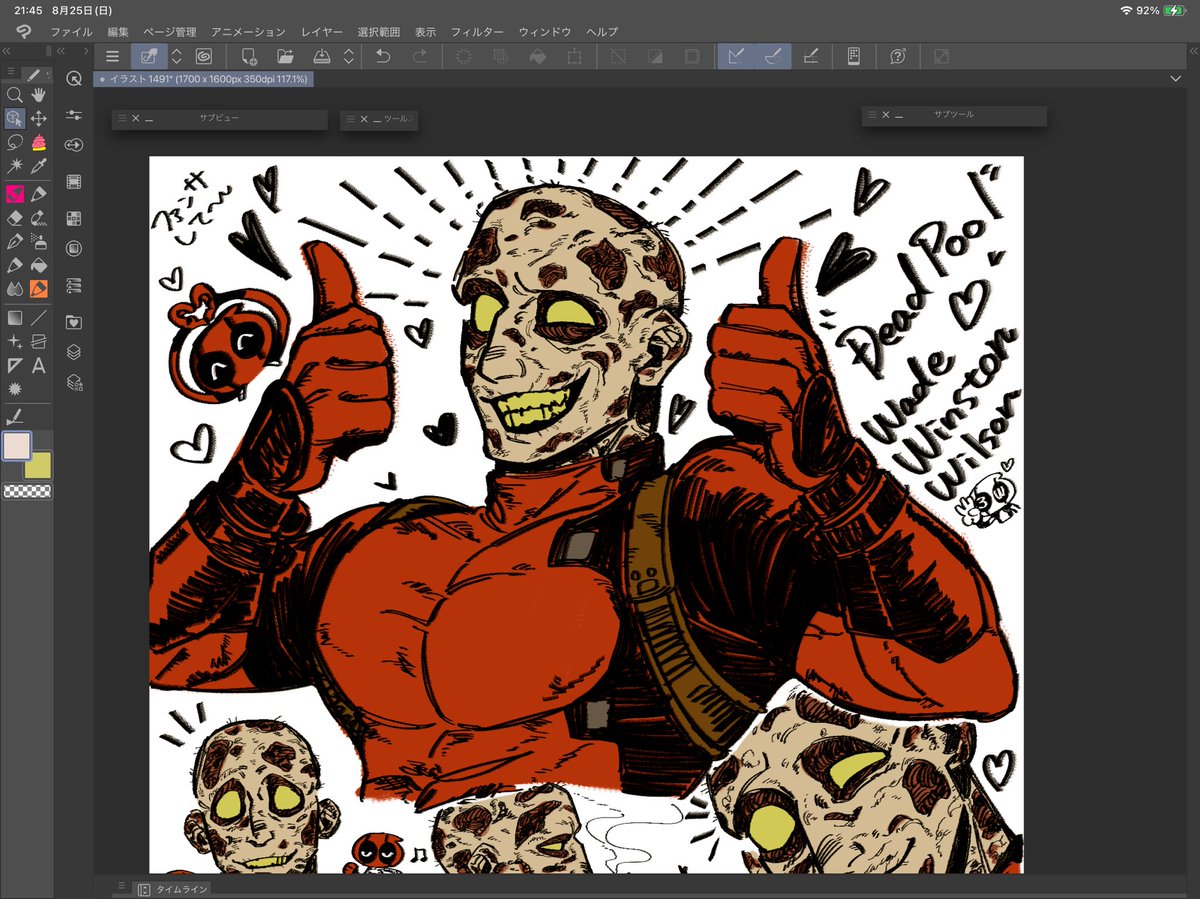Open the Quick Access panel icon
The width and height of the screenshot is (1200, 899).
(x=73, y=78)
